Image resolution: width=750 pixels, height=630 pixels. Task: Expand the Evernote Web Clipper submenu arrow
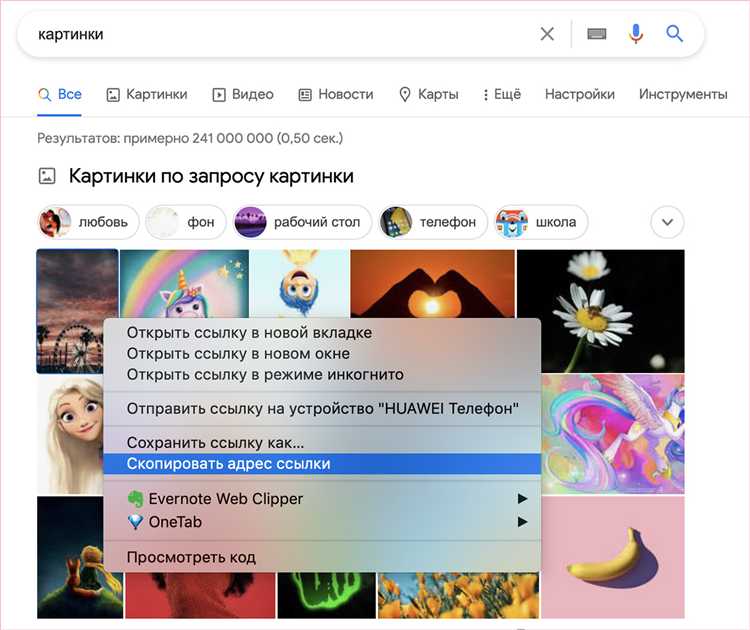[x=521, y=499]
